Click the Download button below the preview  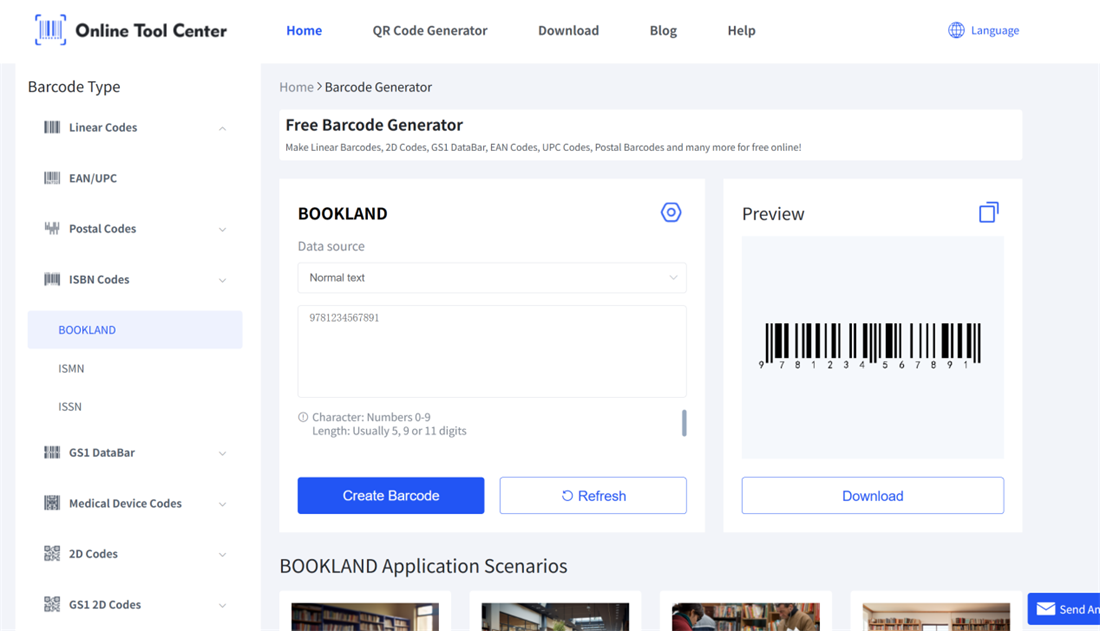pos(872,495)
